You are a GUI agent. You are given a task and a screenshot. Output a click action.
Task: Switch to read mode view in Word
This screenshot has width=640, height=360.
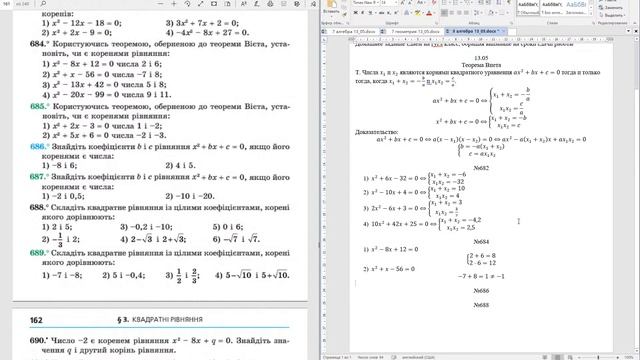(544, 357)
